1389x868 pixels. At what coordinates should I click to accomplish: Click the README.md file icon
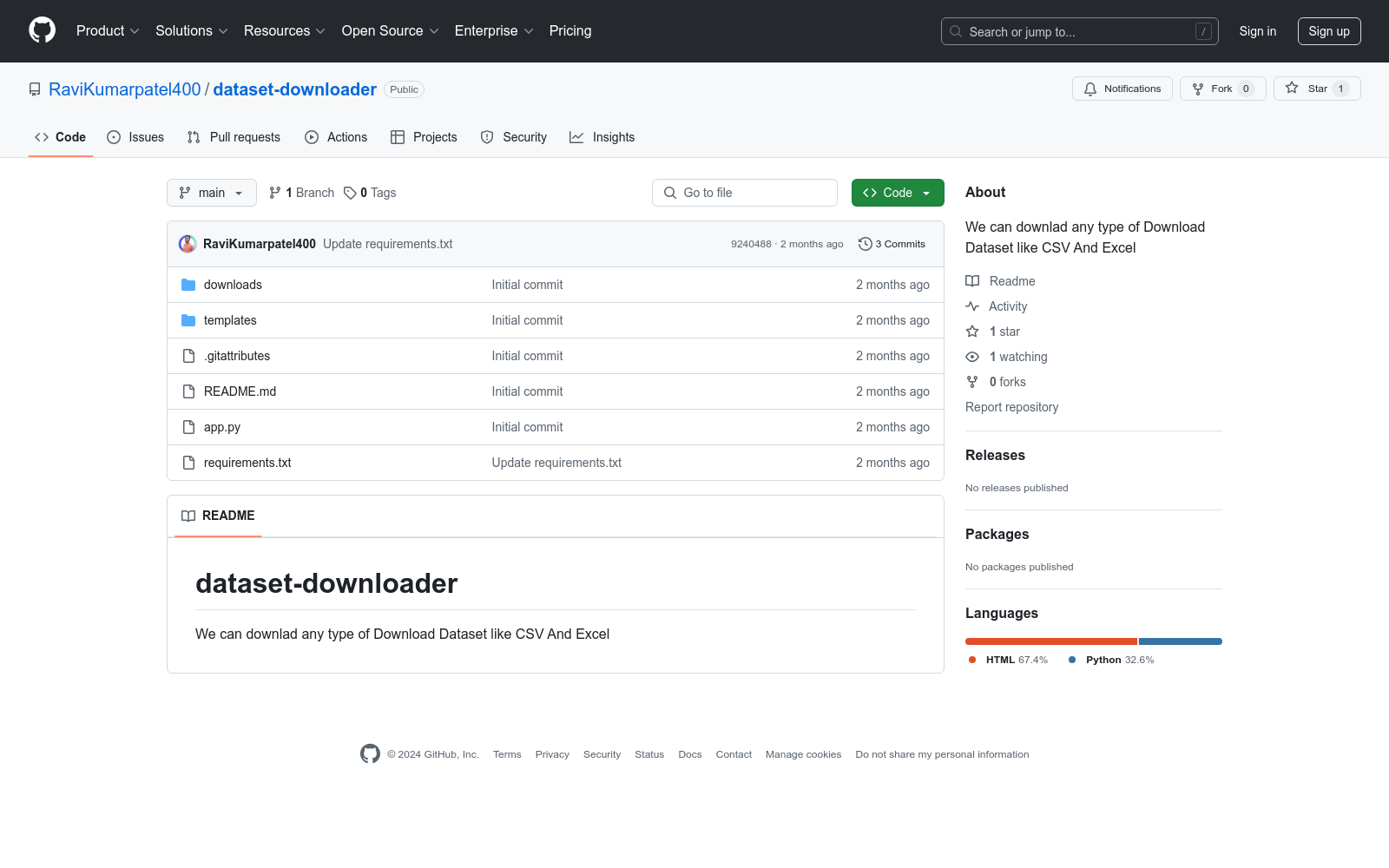(x=188, y=391)
